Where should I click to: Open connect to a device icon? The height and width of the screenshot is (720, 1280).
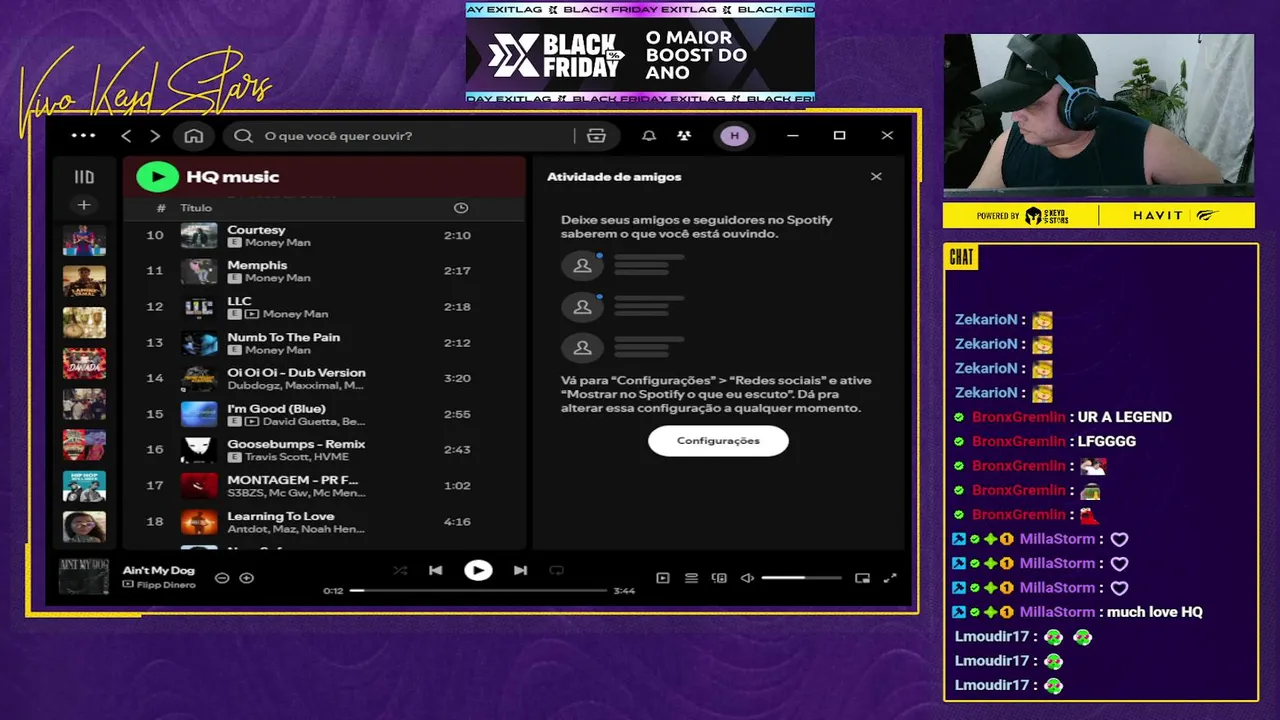719,578
